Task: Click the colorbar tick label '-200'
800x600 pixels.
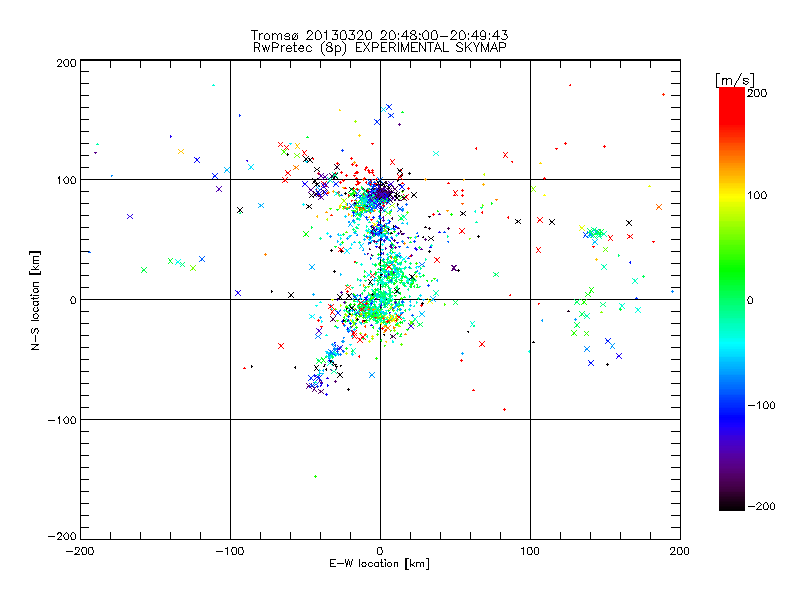Action: click(761, 507)
